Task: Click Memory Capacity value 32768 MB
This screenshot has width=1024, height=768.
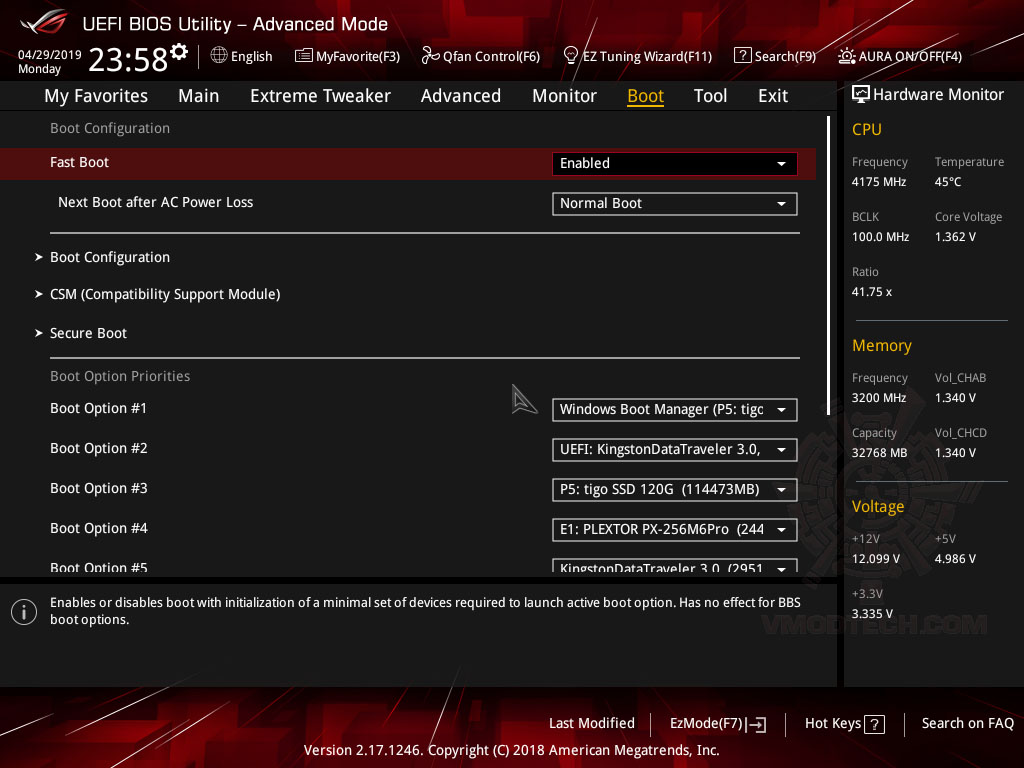Action: pos(879,453)
